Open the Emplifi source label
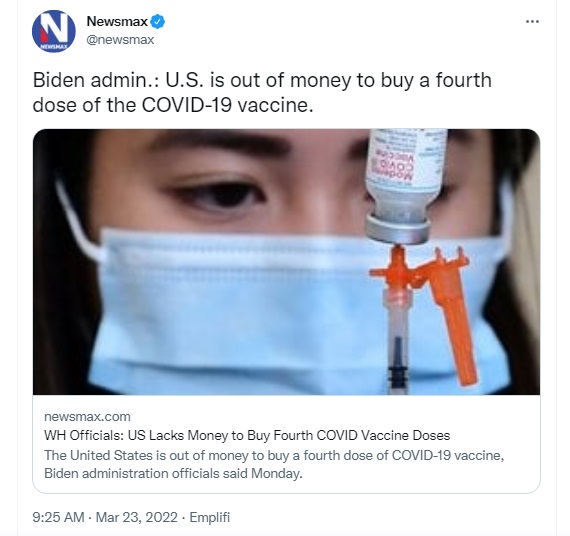 click(210, 517)
